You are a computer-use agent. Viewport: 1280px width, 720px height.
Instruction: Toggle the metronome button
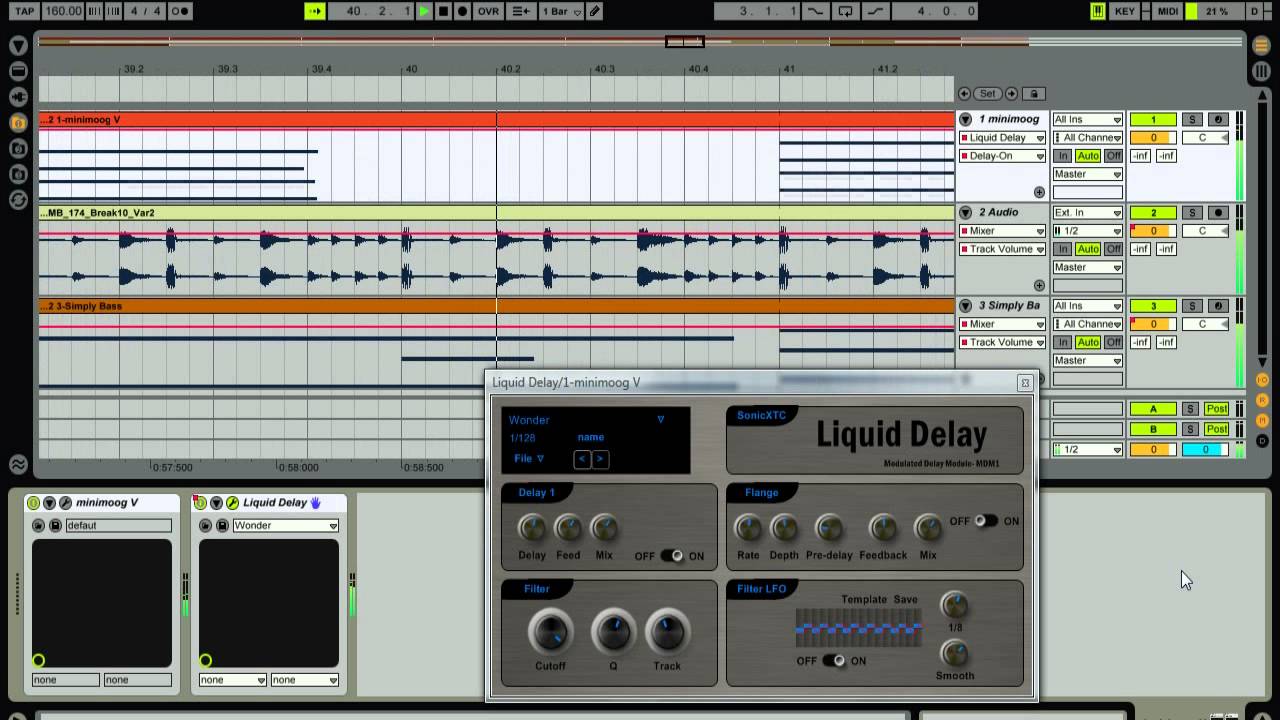tap(181, 11)
